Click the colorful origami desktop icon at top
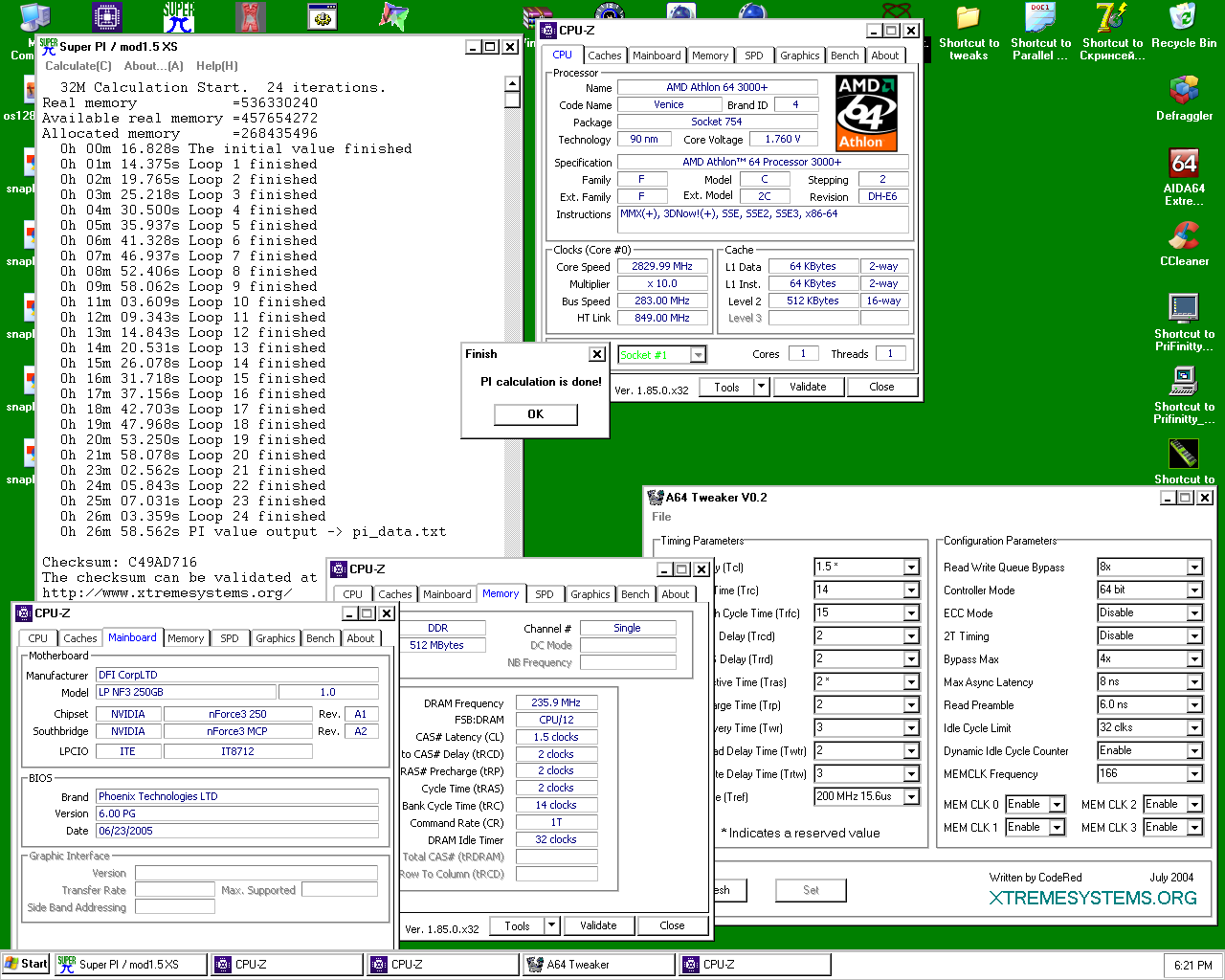This screenshot has height=980, width=1225. [x=394, y=17]
